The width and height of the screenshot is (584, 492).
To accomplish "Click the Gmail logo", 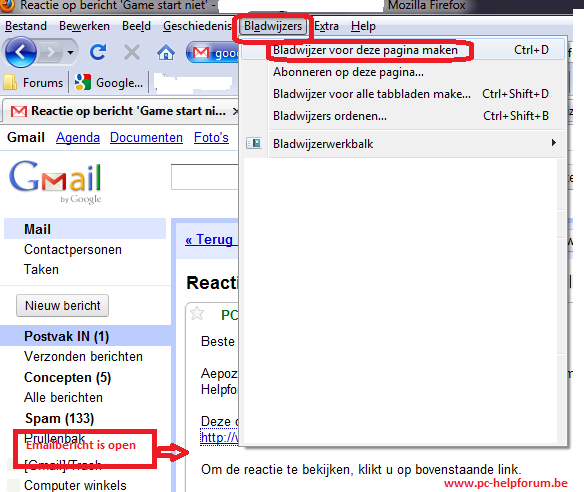I will (x=55, y=181).
